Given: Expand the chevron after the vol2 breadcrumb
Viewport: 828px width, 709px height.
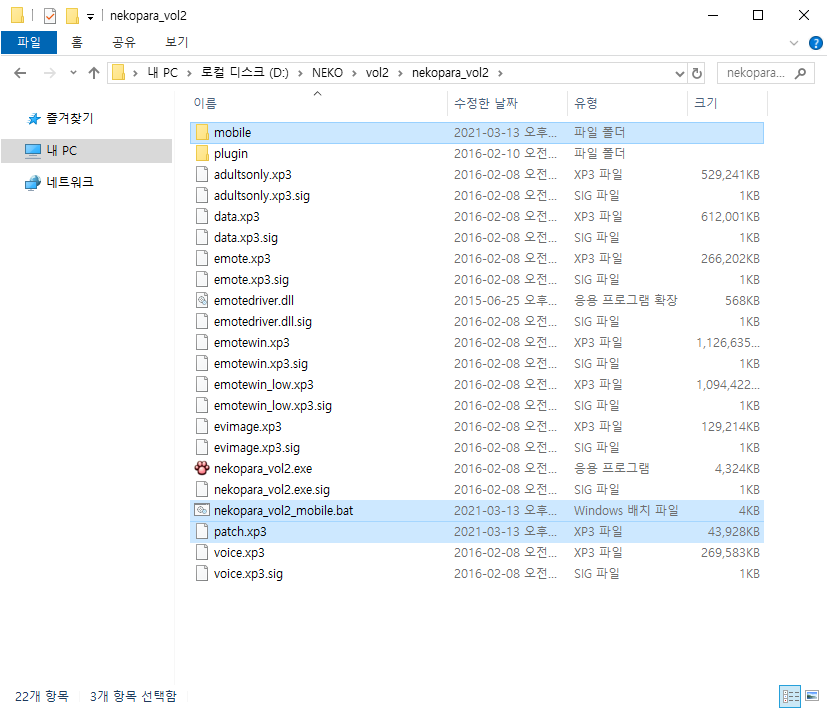Looking at the screenshot, I should (x=400, y=73).
